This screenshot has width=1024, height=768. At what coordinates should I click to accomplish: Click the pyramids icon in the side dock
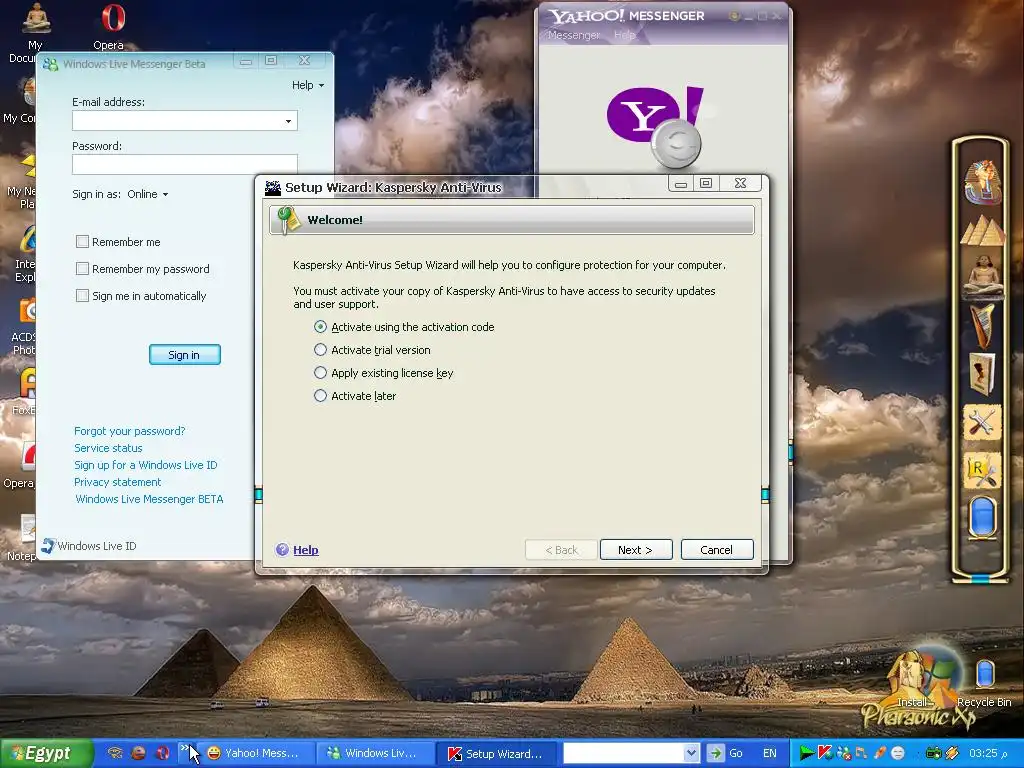982,231
